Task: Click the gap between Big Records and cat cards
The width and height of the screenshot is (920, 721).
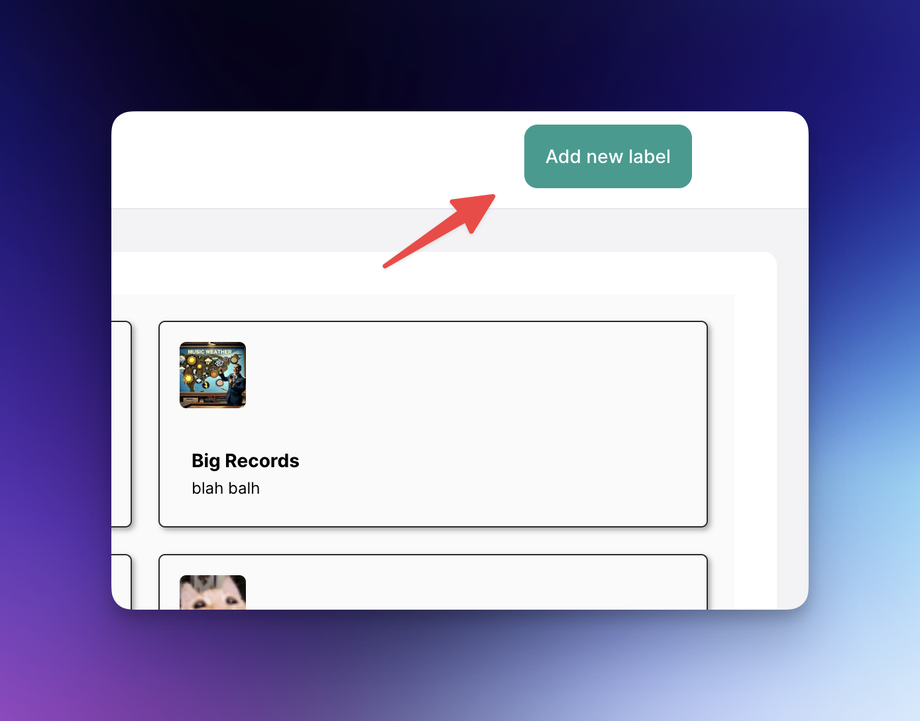Action: click(433, 540)
